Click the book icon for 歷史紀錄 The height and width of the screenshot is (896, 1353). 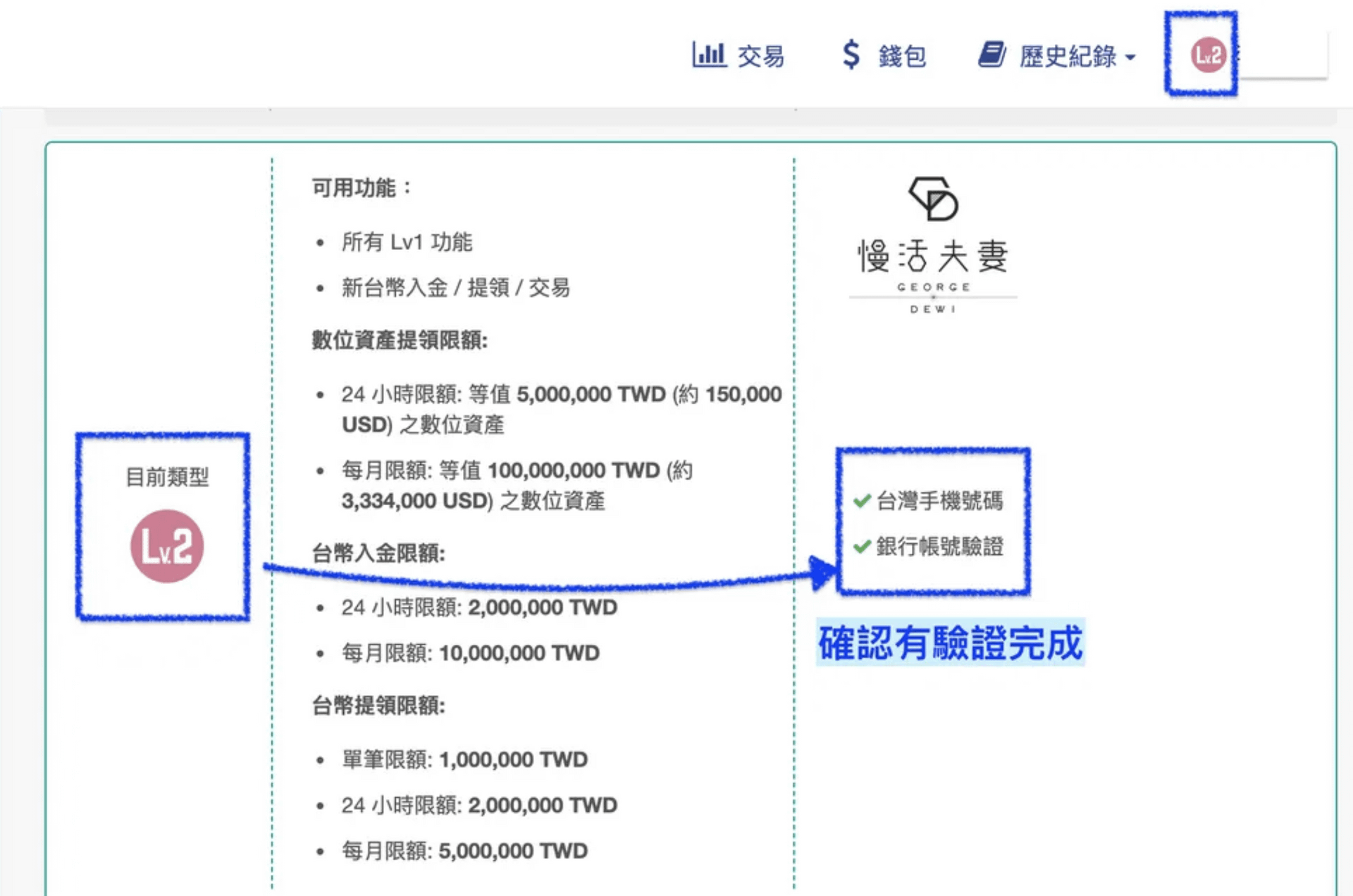[992, 54]
